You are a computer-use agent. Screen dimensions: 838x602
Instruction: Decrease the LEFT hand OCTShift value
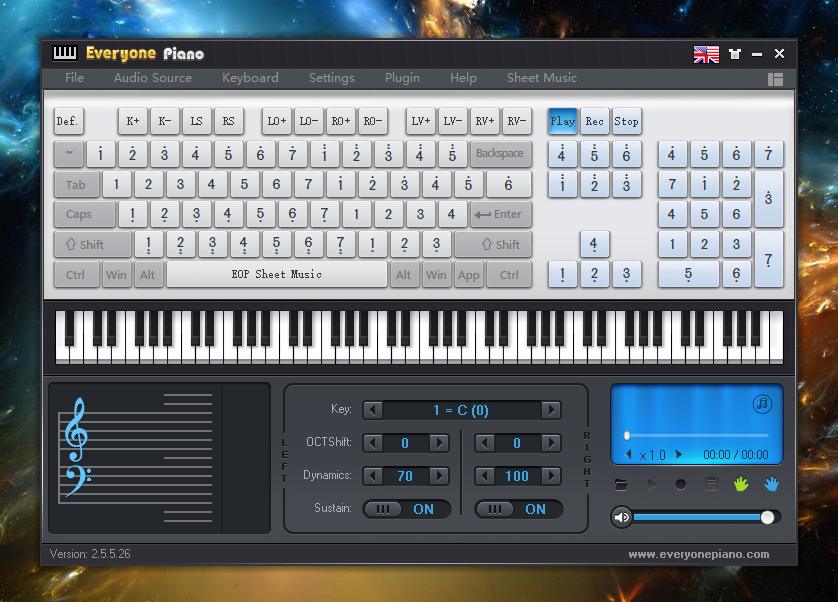coord(373,443)
